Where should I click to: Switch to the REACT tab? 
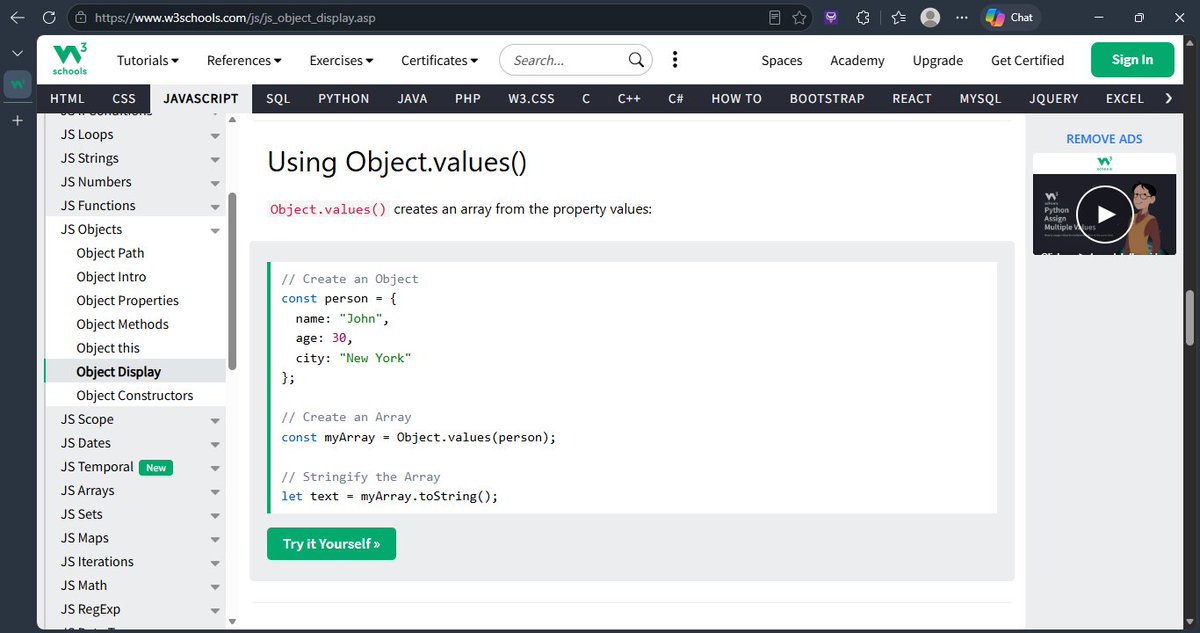(x=911, y=98)
